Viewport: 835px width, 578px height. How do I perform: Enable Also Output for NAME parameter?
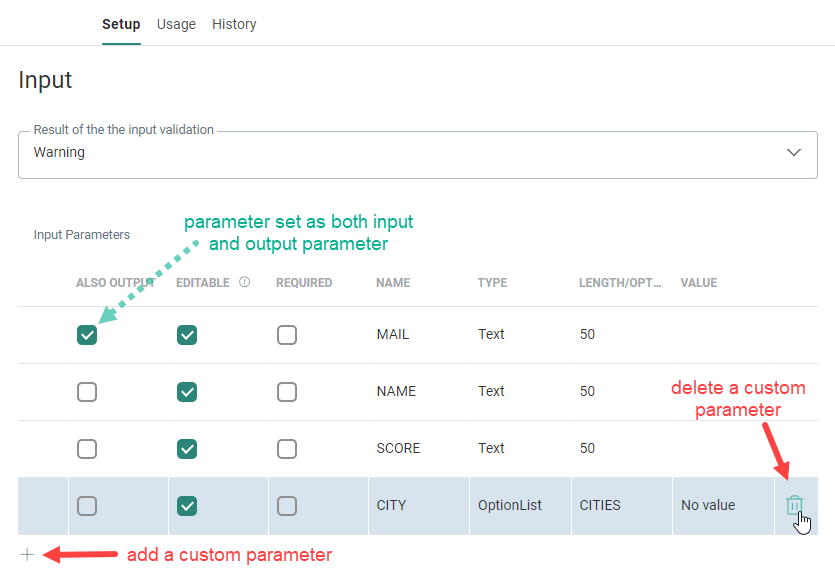87,392
